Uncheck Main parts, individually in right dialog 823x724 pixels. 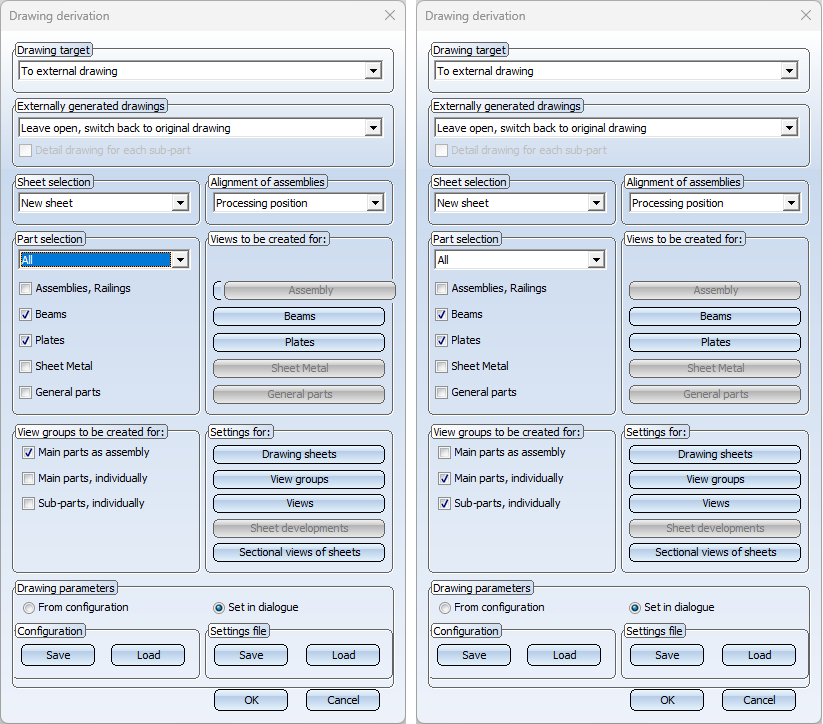point(444,478)
